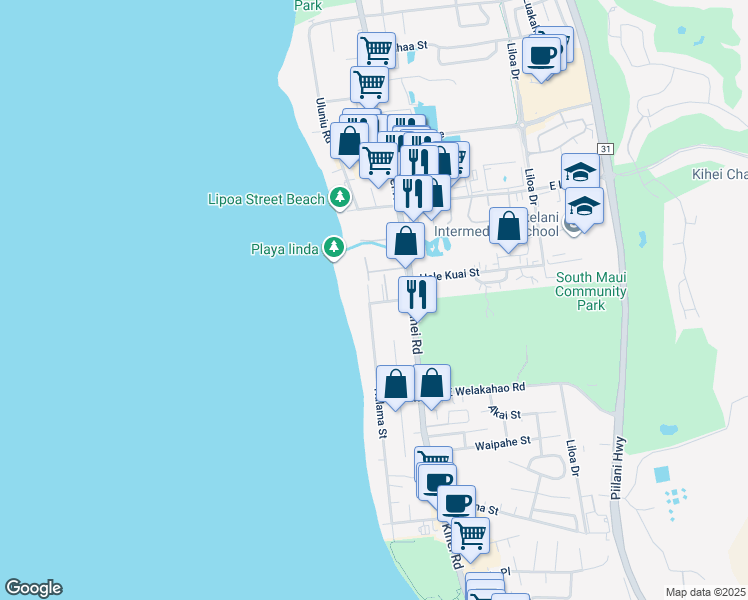
Task: Open the grocery cart marker at south Kihei Rd
Action: 470,536
